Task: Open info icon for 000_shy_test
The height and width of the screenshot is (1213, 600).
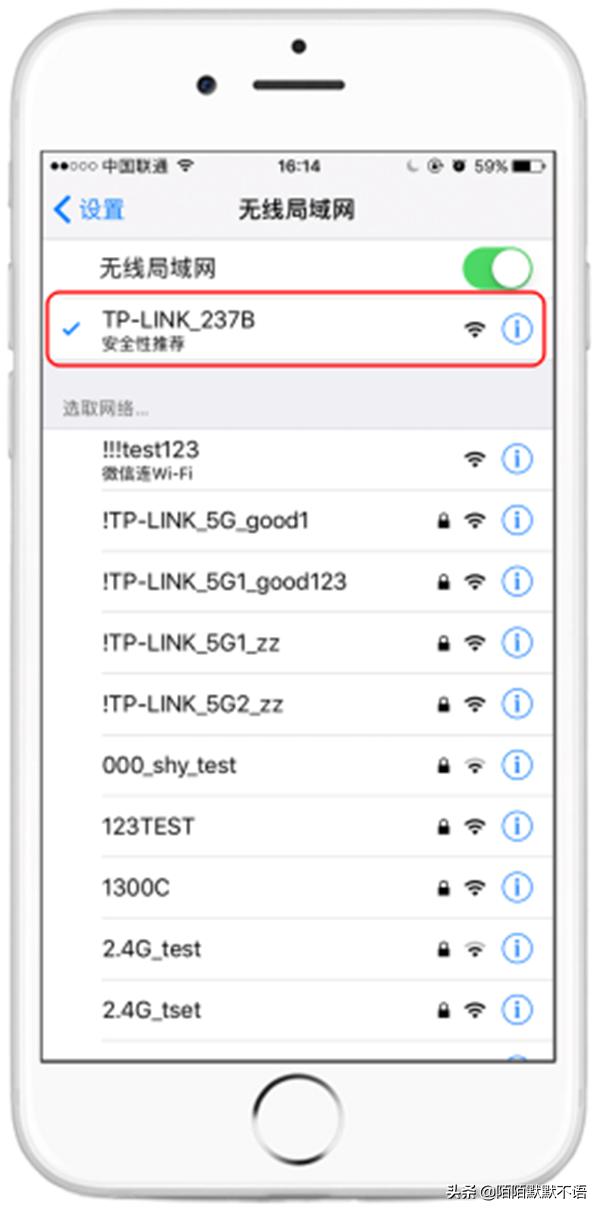Action: coord(516,765)
